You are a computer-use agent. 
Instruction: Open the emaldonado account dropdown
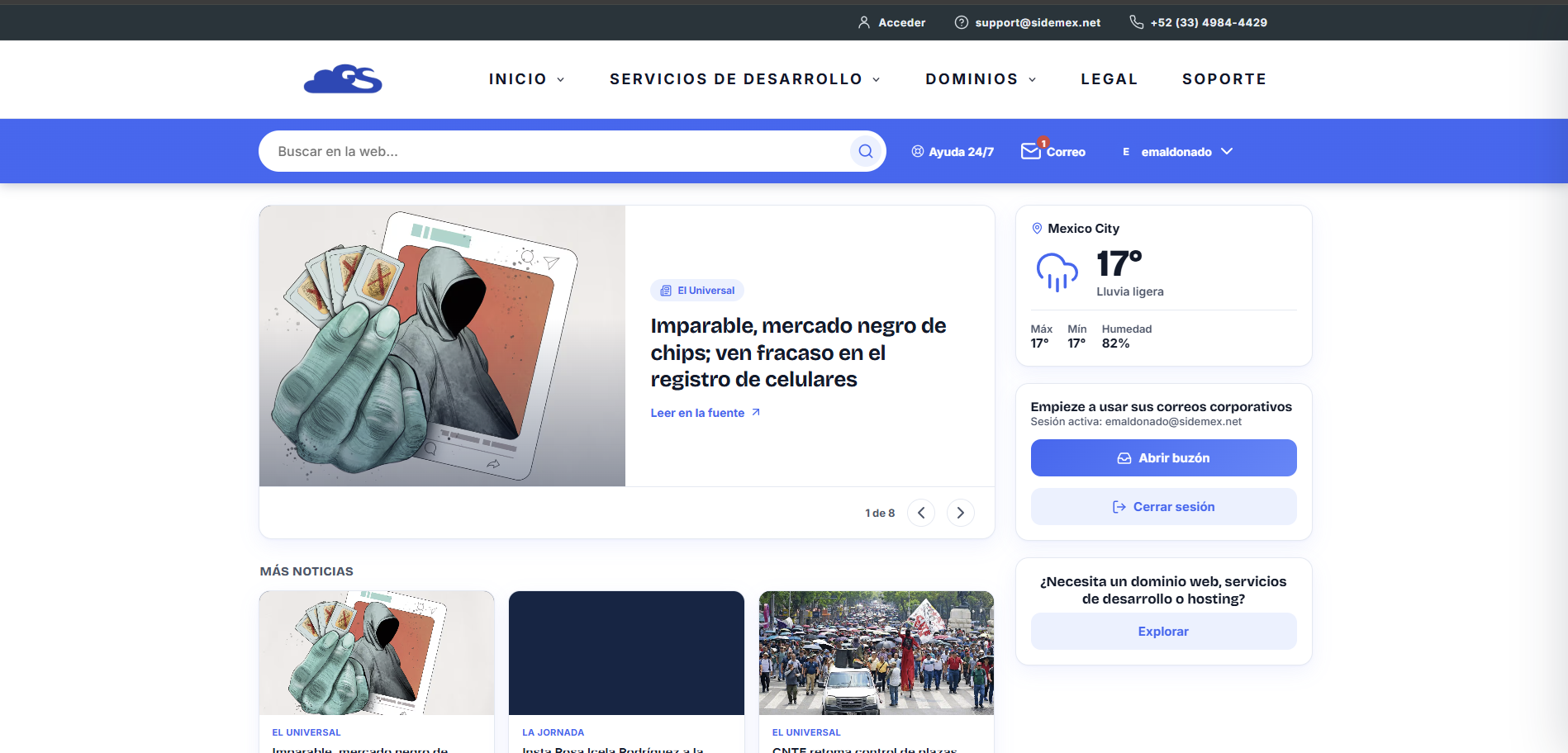pos(1177,152)
